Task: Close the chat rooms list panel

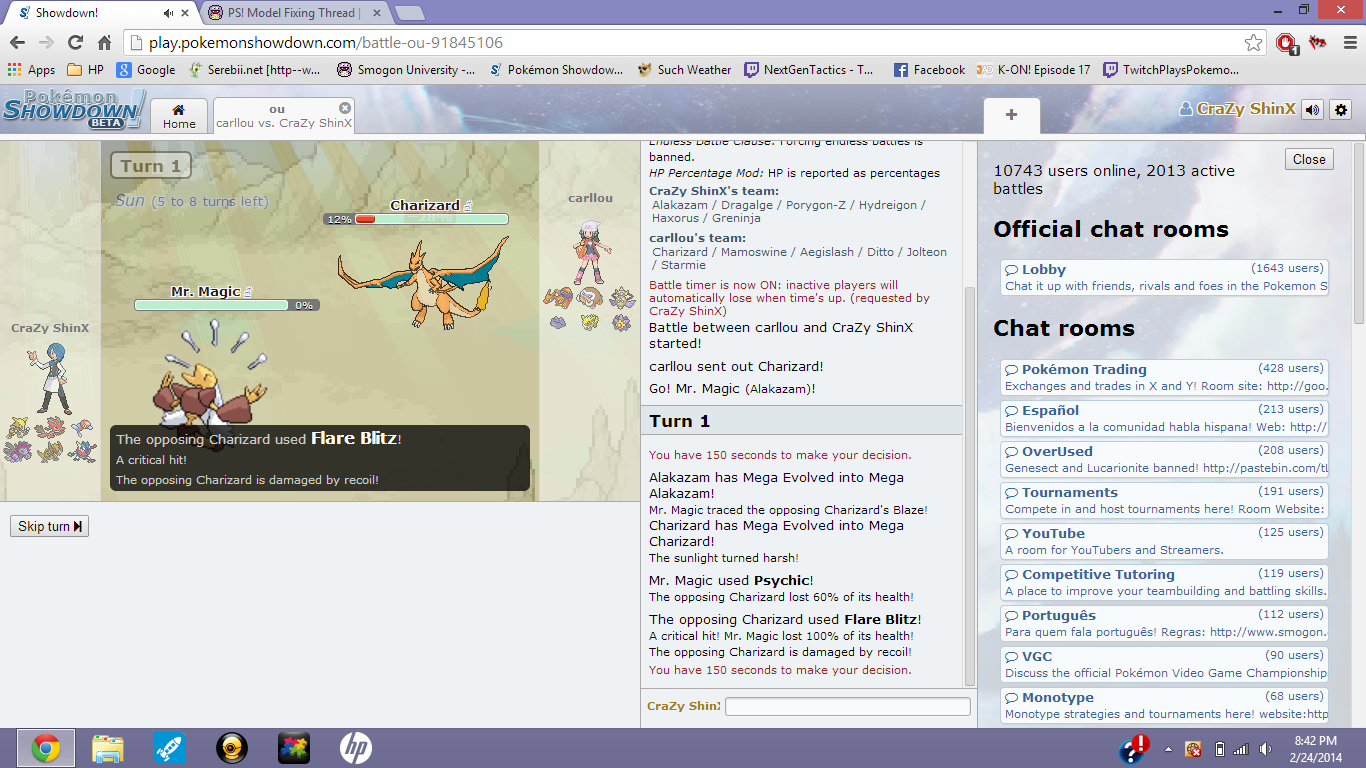Action: tap(1309, 159)
